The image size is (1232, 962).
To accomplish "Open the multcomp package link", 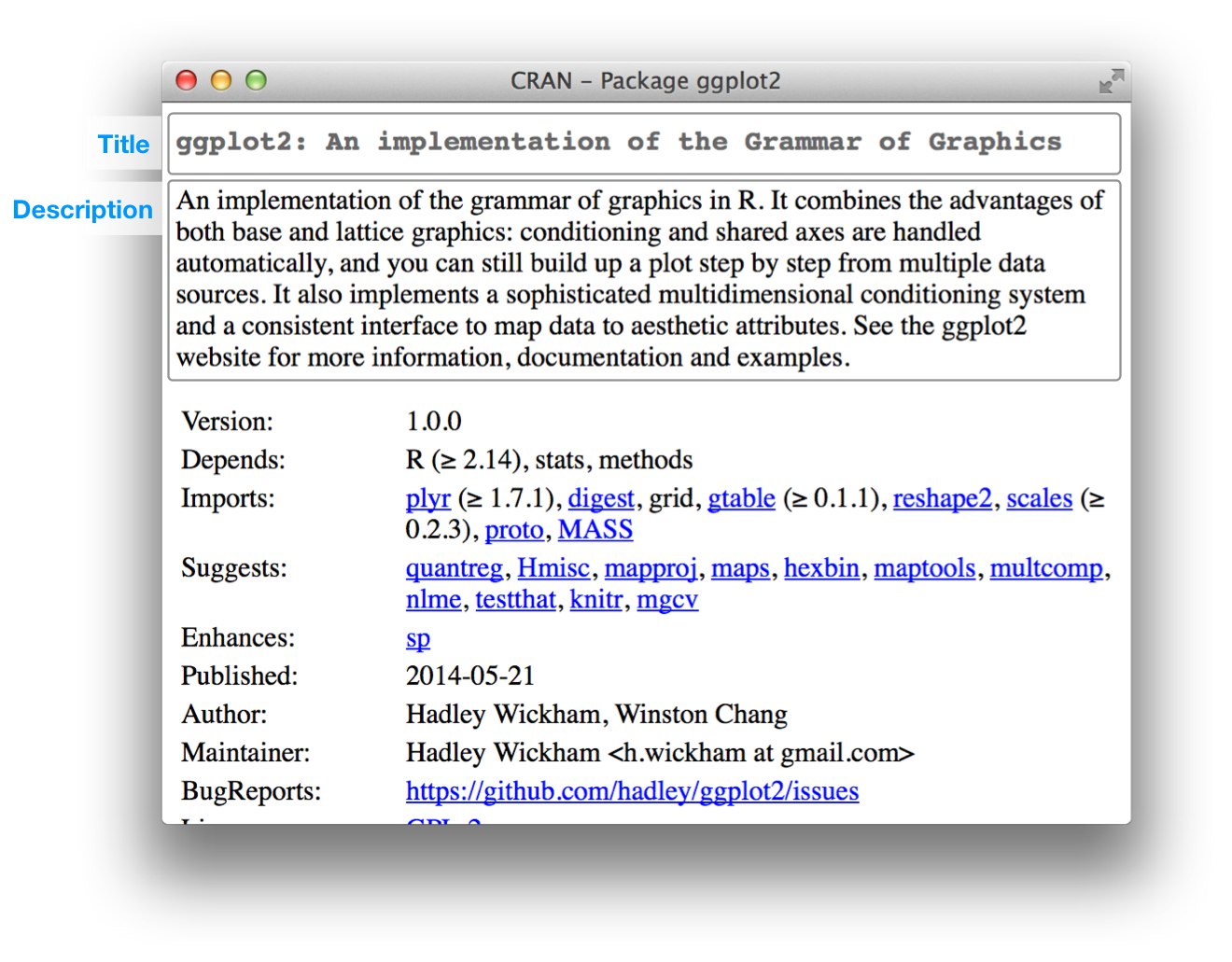I will (1046, 569).
